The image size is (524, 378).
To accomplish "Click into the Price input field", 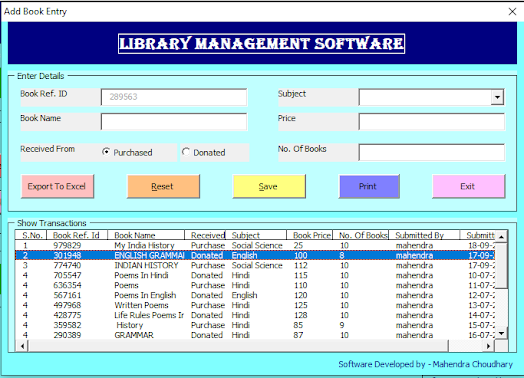I will [431, 122].
